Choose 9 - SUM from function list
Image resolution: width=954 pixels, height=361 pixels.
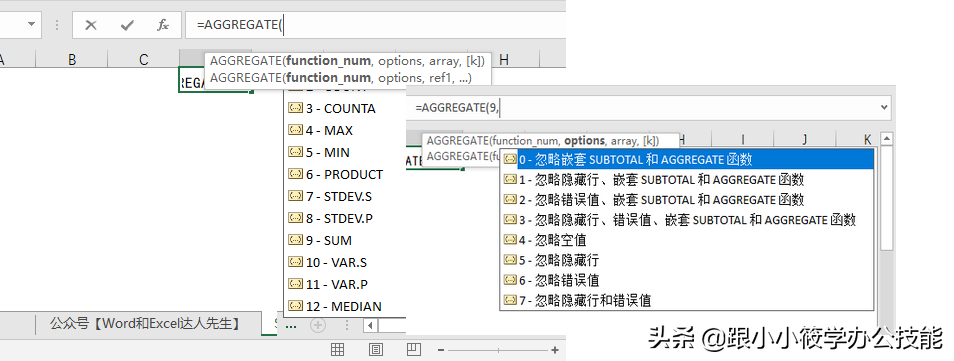click(344, 240)
